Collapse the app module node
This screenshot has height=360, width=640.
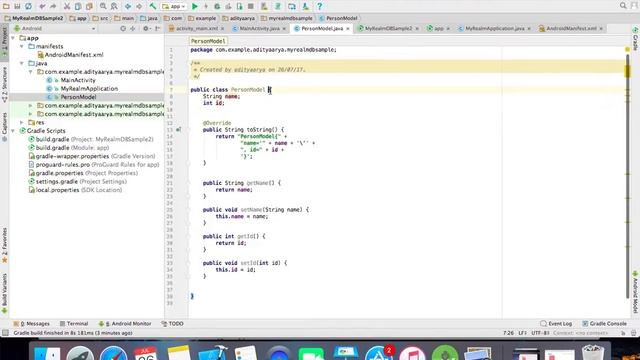coord(13,38)
